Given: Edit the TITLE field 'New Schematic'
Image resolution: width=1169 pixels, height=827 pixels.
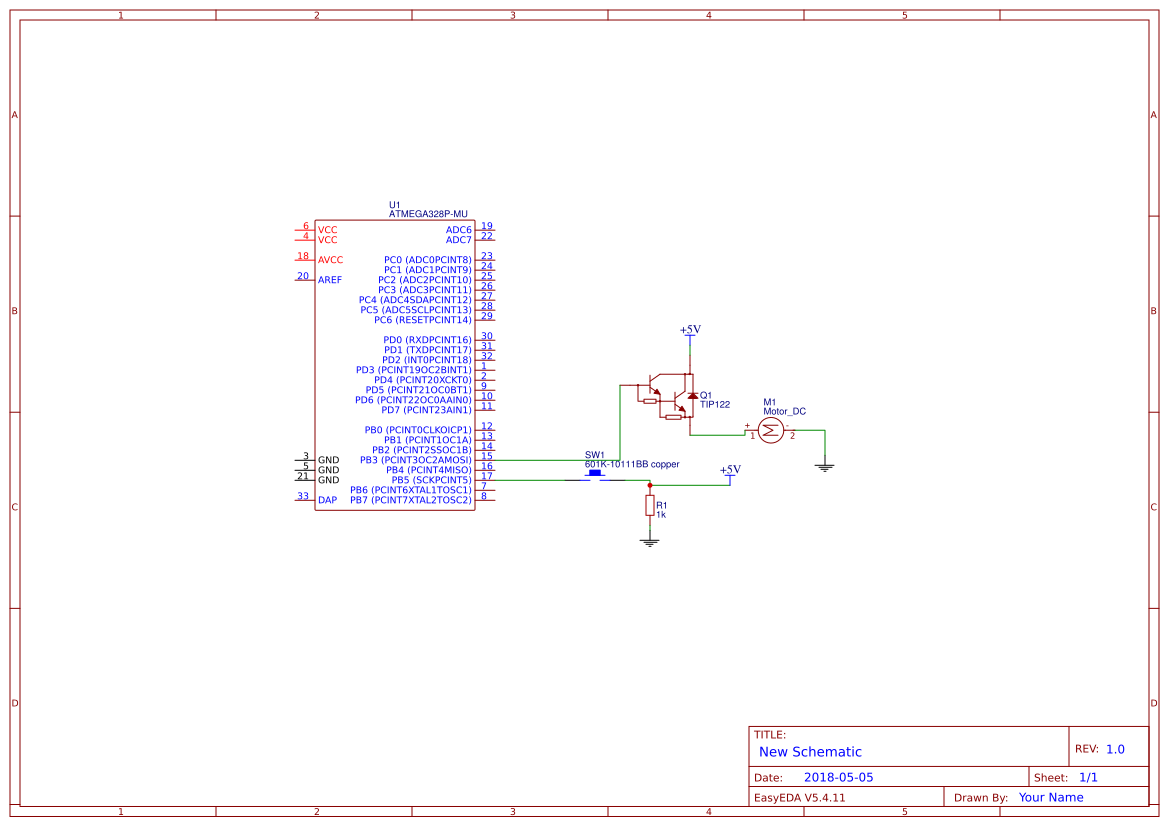Looking at the screenshot, I should [x=810, y=751].
